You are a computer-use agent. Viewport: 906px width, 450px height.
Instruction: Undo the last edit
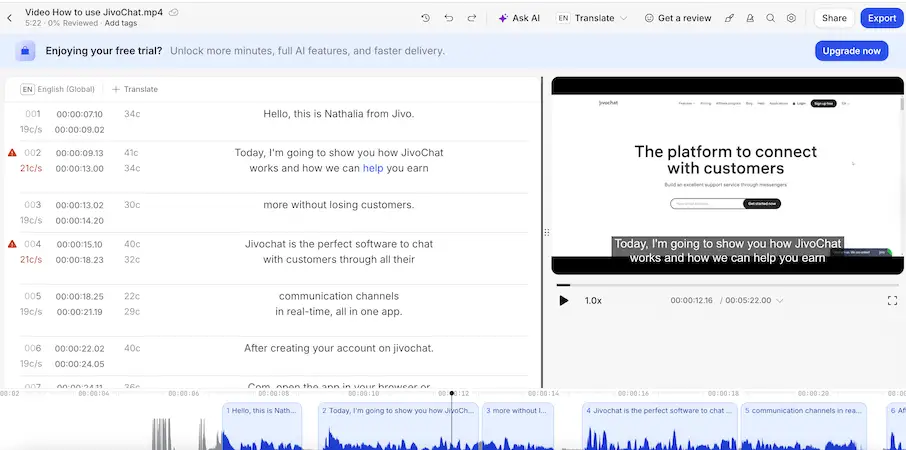tap(448, 18)
